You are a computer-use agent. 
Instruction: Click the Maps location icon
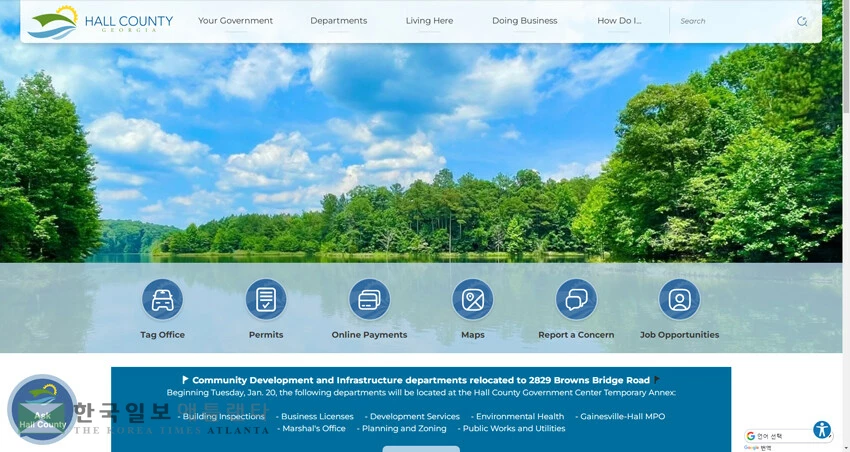tap(473, 299)
